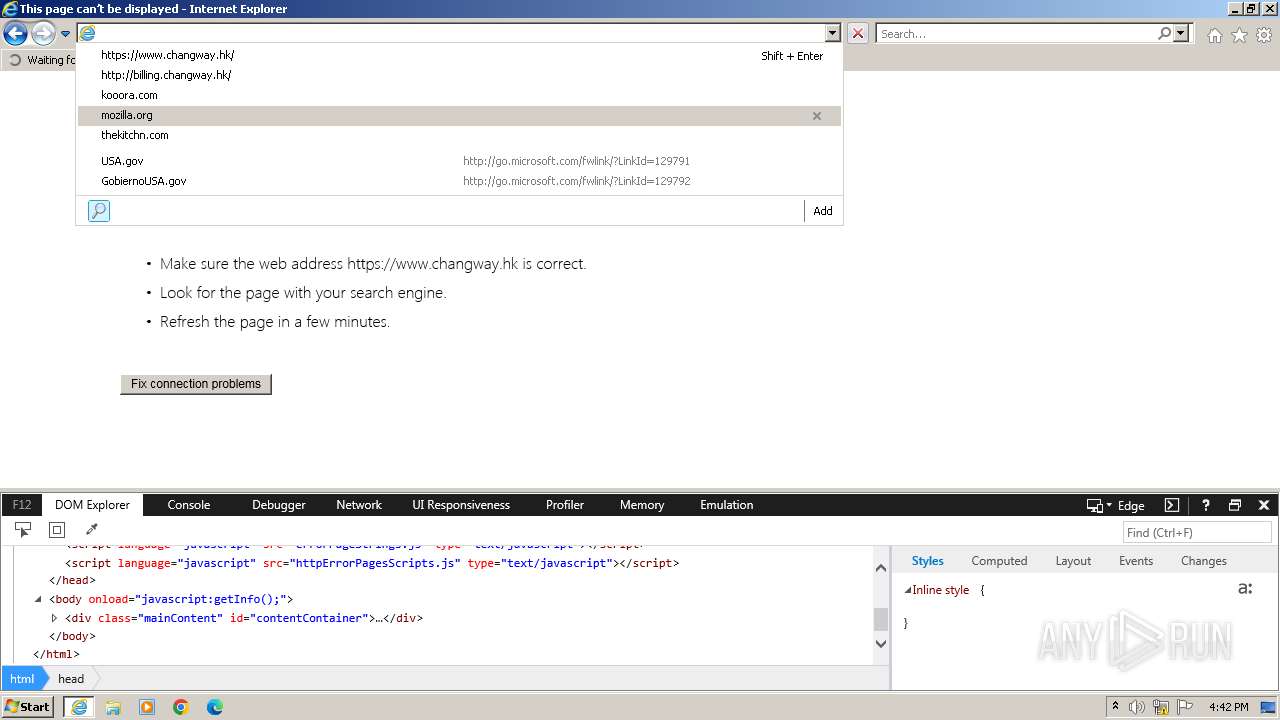Open the search provider dropdown arrow
The image size is (1280, 720).
click(1181, 33)
